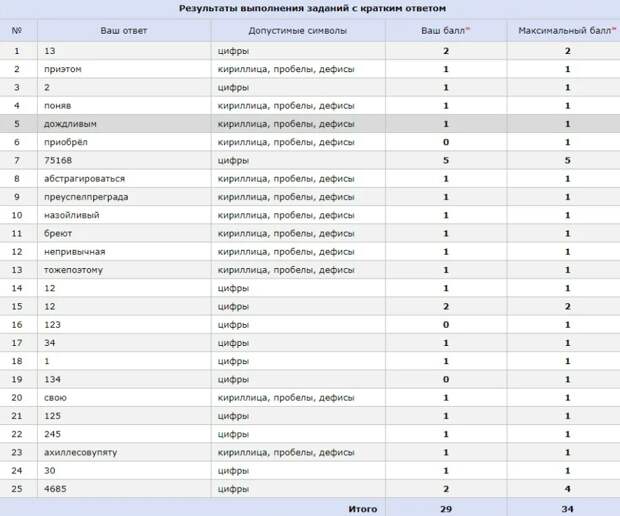Click row number '18'
620x516 pixels.
(x=17, y=361)
